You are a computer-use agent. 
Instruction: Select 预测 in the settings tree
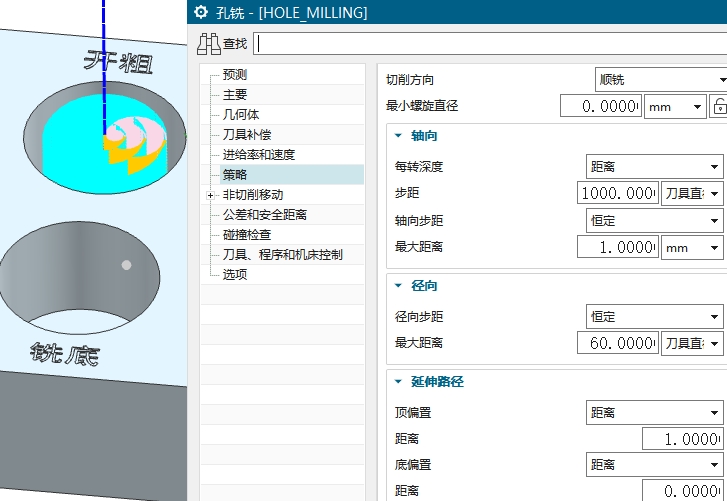[x=235, y=75]
